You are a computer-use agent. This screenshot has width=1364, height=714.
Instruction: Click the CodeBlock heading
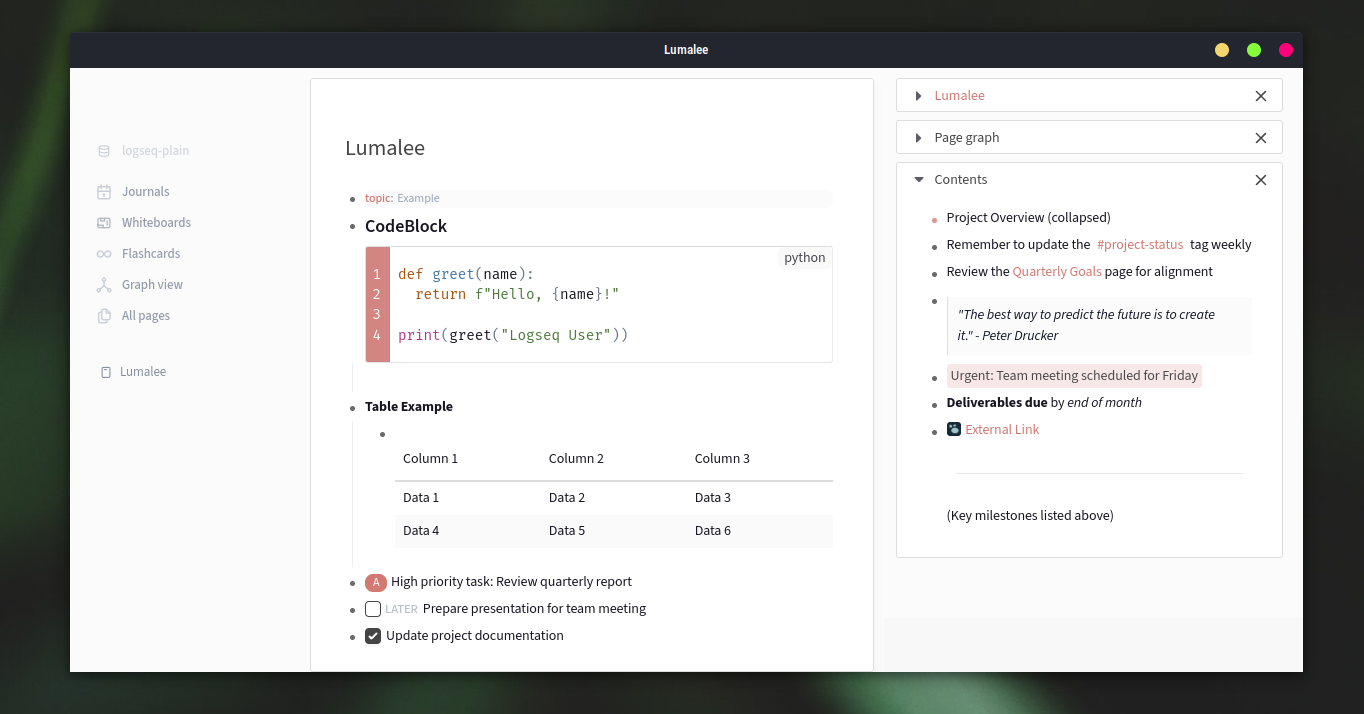pos(406,226)
